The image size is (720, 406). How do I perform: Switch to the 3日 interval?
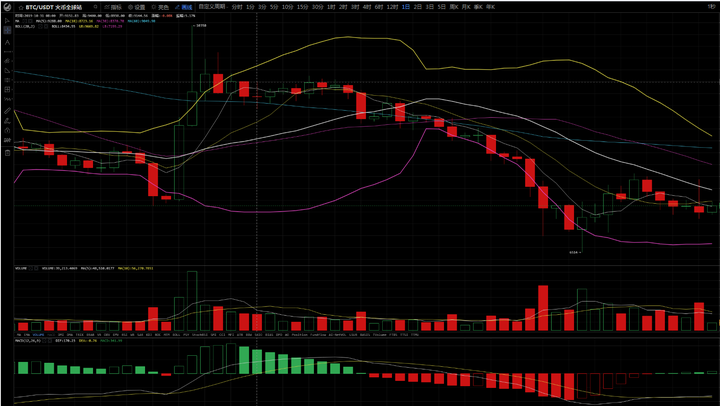[x=430, y=7]
